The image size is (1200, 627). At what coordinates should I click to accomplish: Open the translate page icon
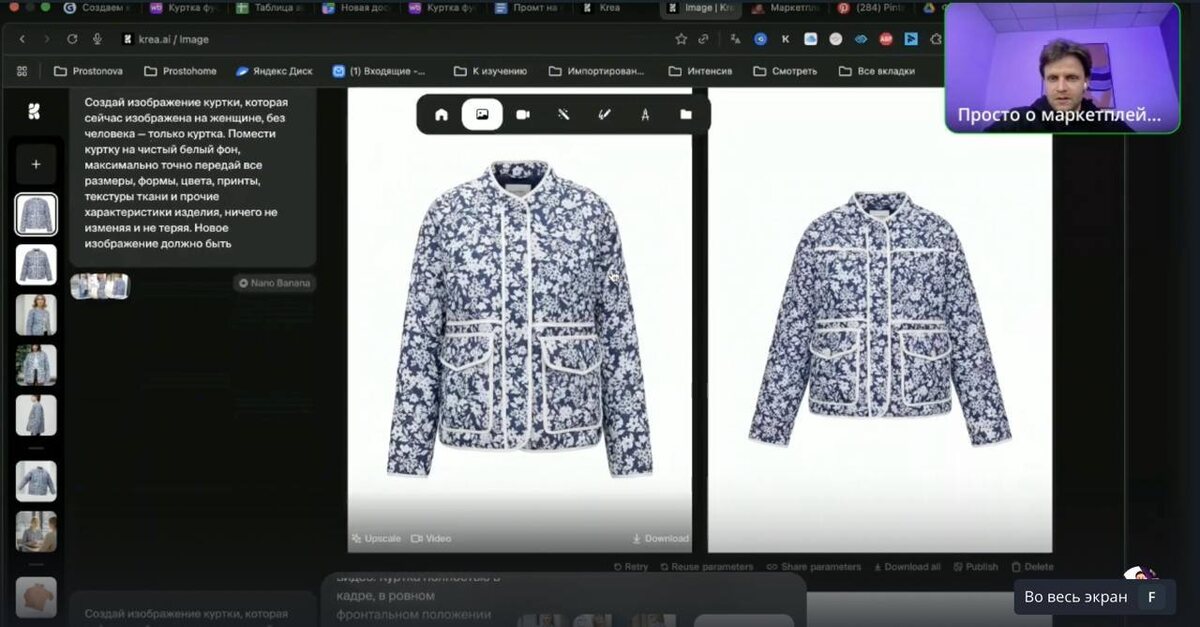(735, 39)
